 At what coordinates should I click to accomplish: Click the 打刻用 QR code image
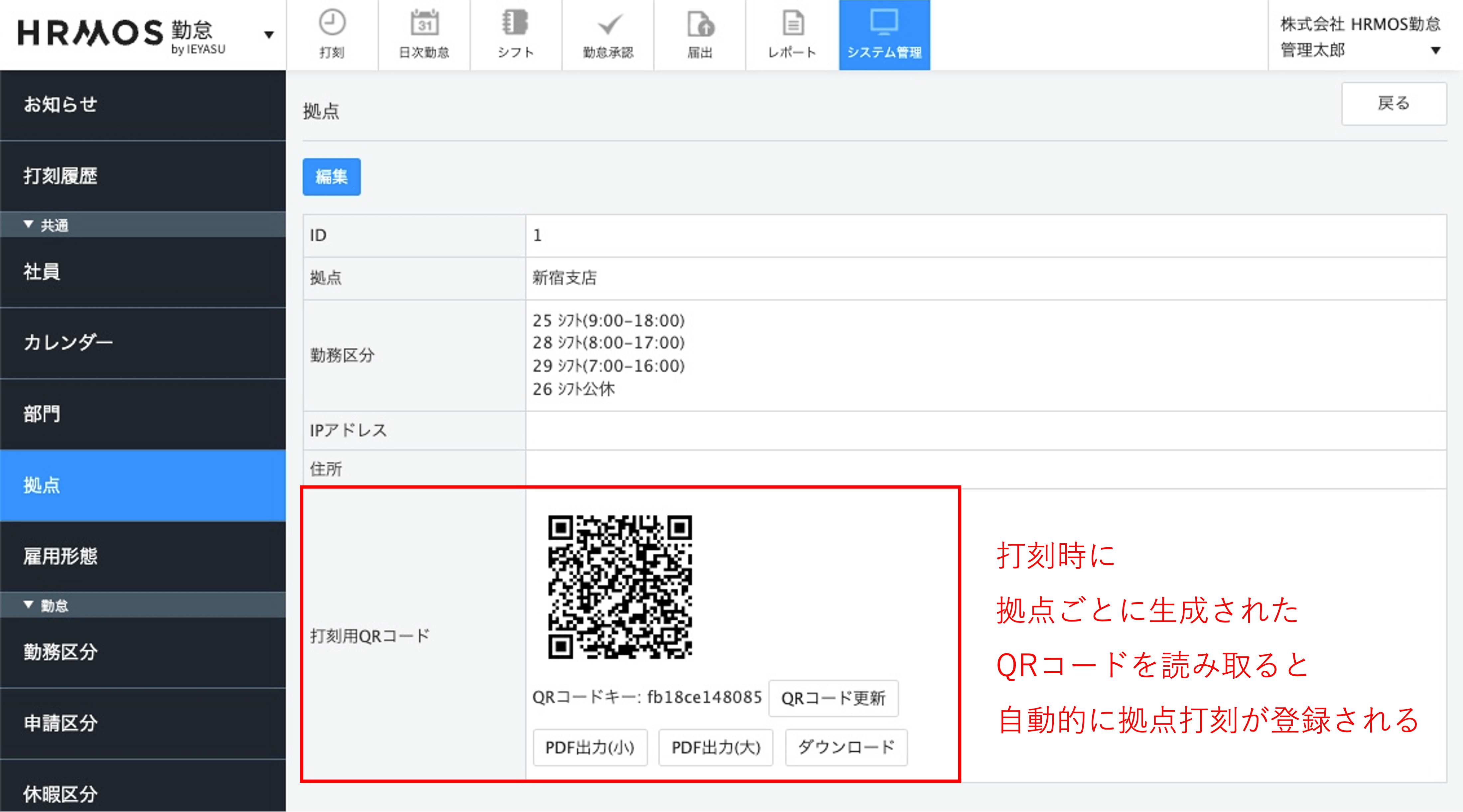click(620, 587)
